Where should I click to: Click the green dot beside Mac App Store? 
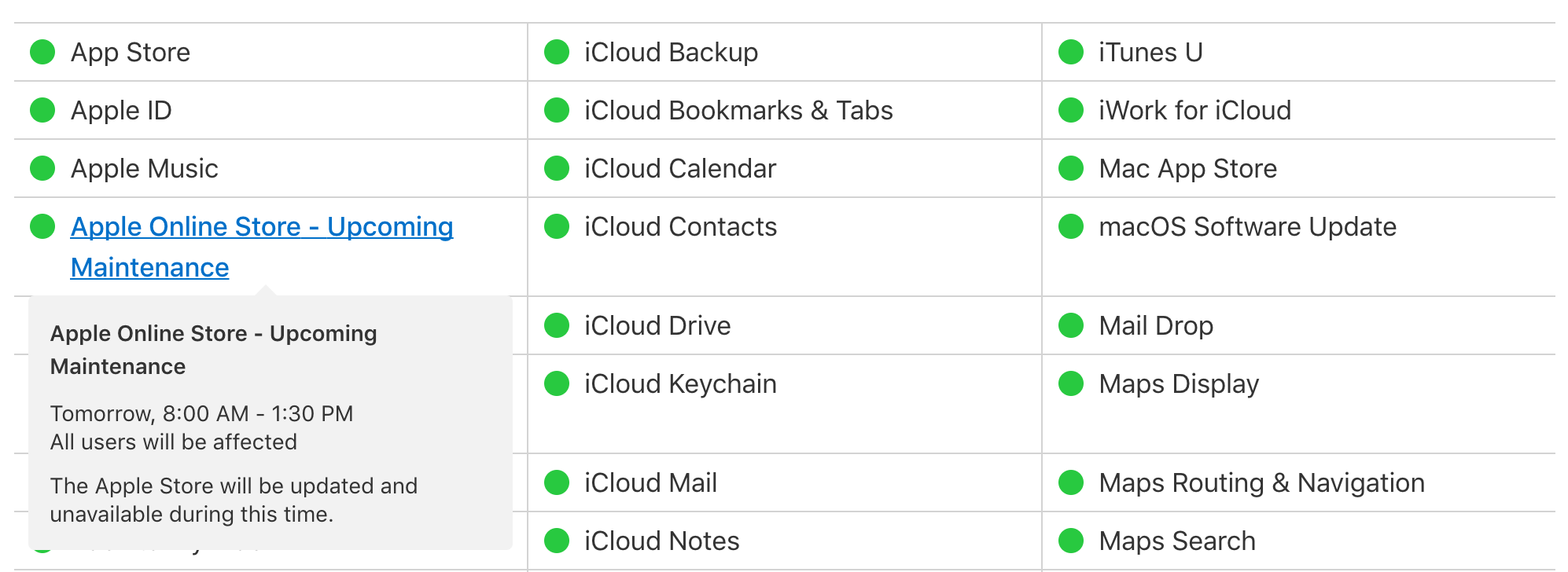(1071, 168)
